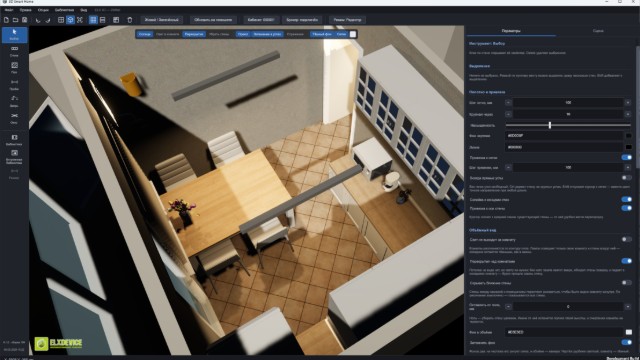The image size is (640, 360).
Task: Click the Фон экрана color swatch
Action: tap(628, 136)
